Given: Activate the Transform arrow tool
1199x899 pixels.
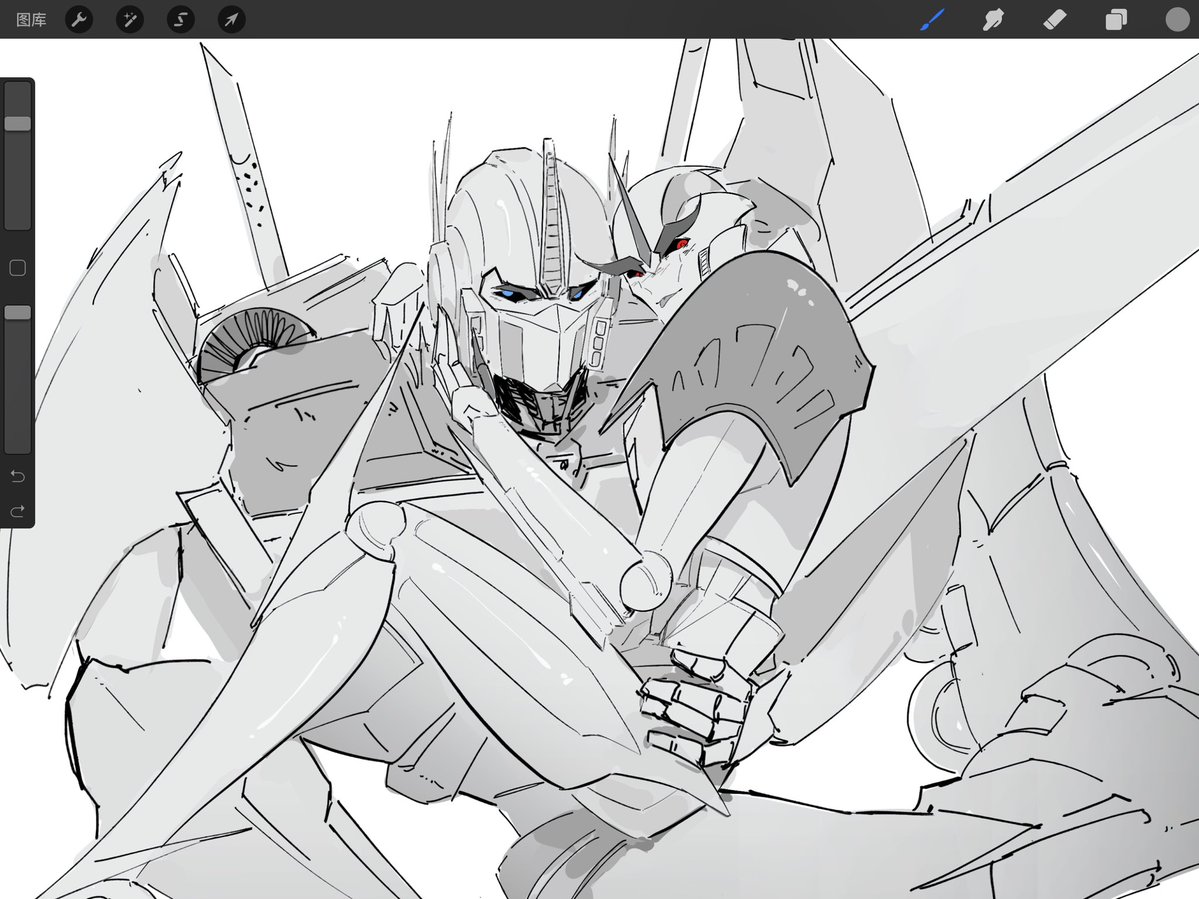Looking at the screenshot, I should [231, 19].
